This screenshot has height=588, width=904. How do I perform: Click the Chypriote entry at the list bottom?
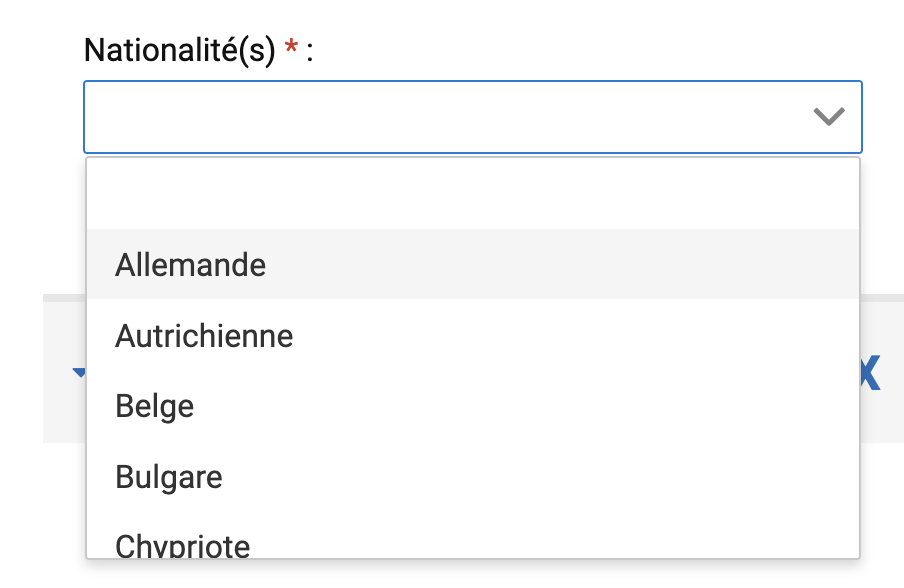pos(472,545)
